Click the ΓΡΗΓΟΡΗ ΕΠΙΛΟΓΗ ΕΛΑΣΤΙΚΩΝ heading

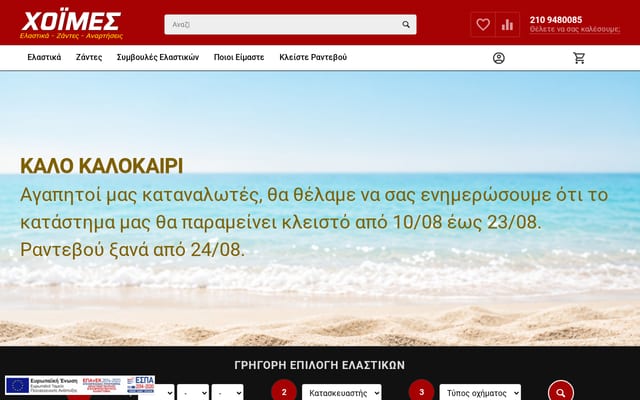[x=320, y=365]
